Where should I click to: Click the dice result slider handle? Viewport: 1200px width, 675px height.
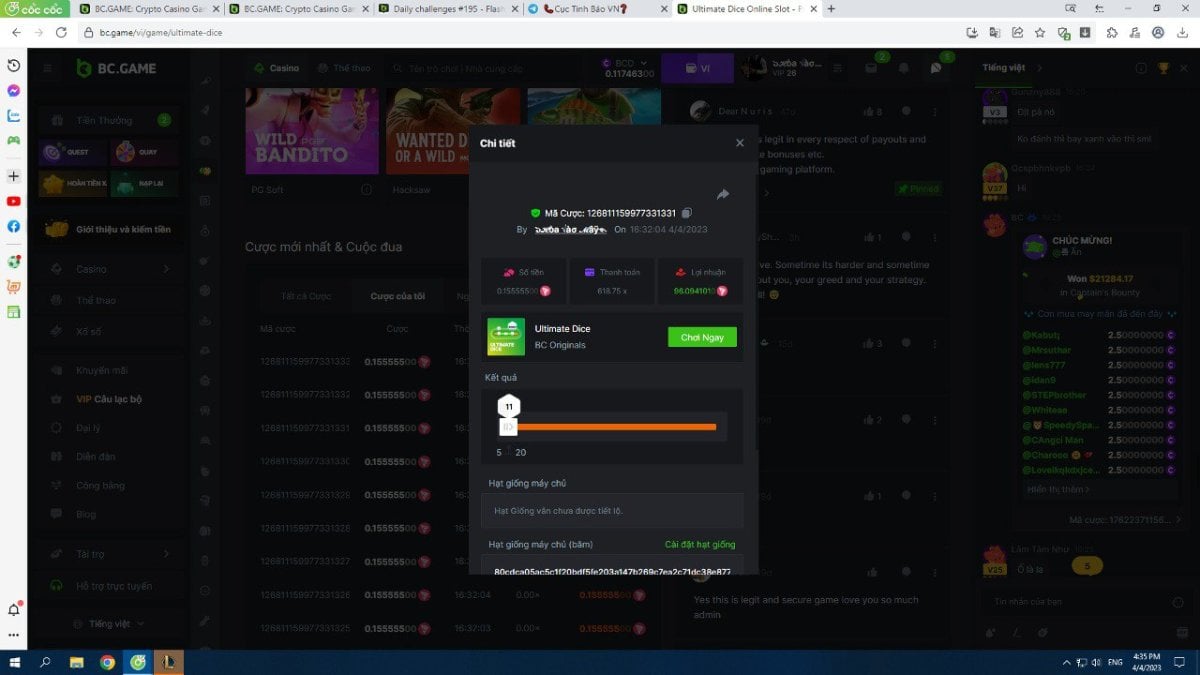tap(508, 427)
